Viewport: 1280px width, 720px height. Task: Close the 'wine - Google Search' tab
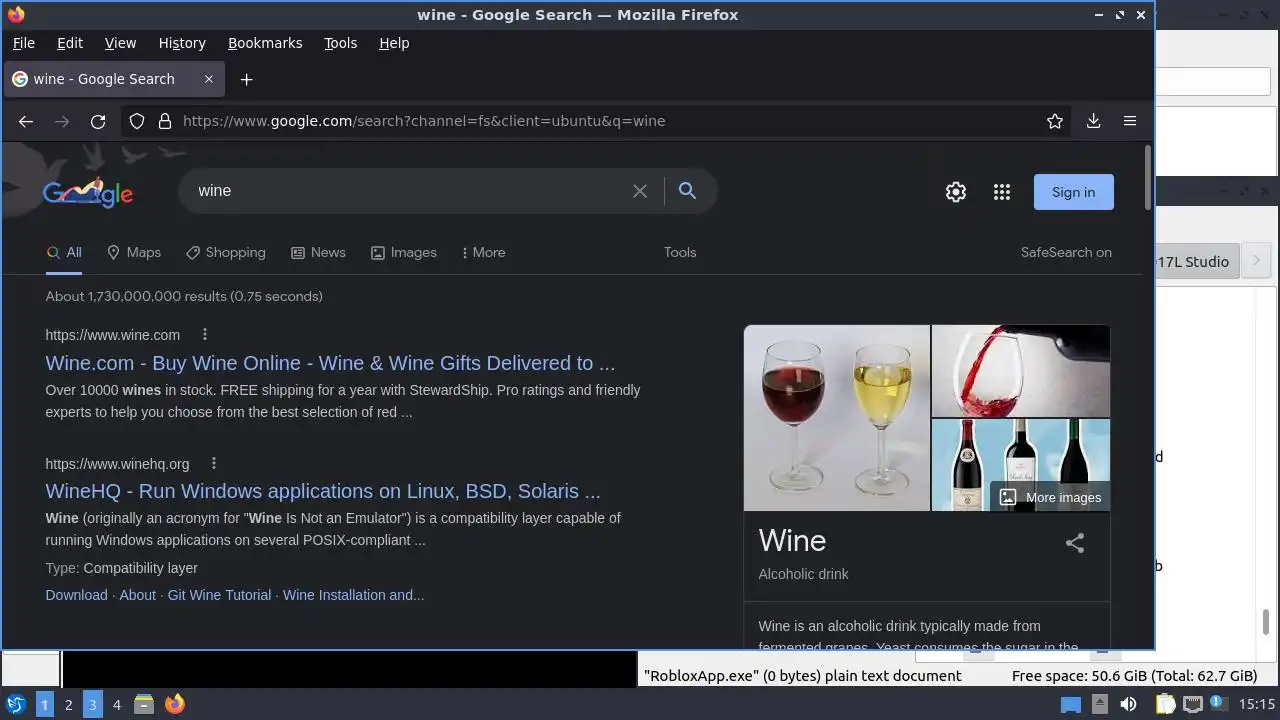[x=209, y=79]
